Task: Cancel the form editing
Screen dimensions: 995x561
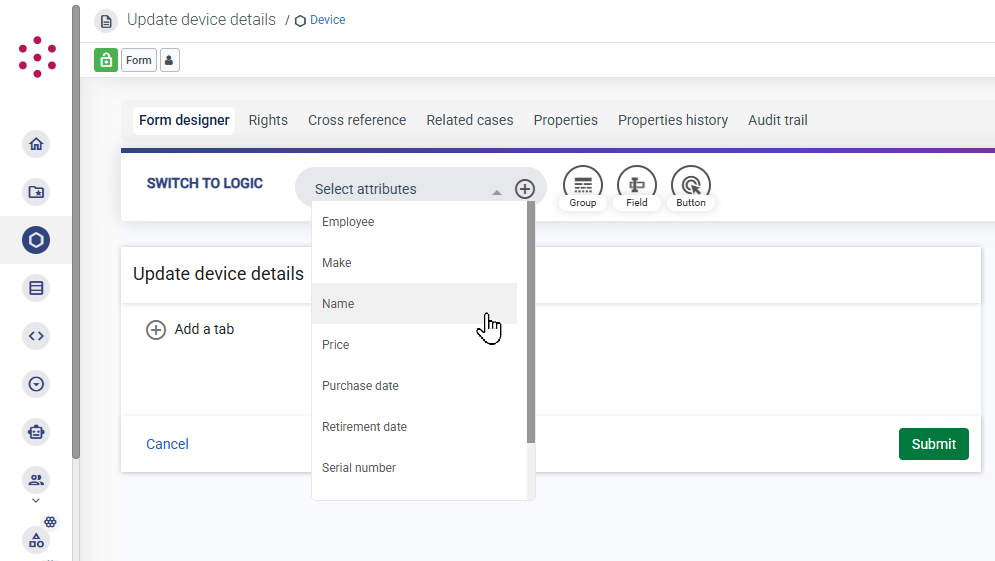Action: coord(168,444)
